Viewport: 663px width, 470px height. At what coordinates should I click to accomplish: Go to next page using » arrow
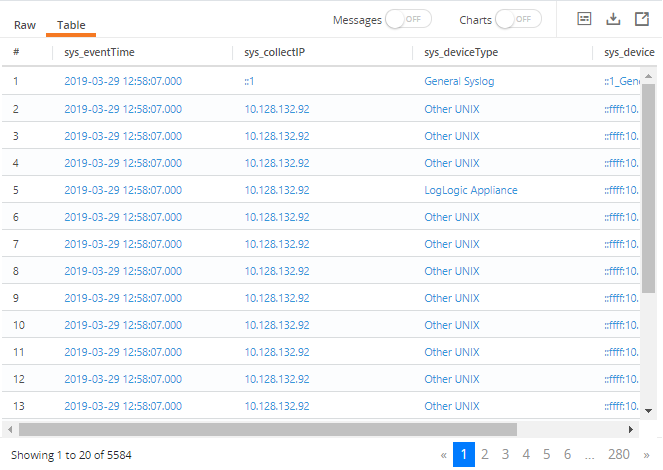coord(646,455)
